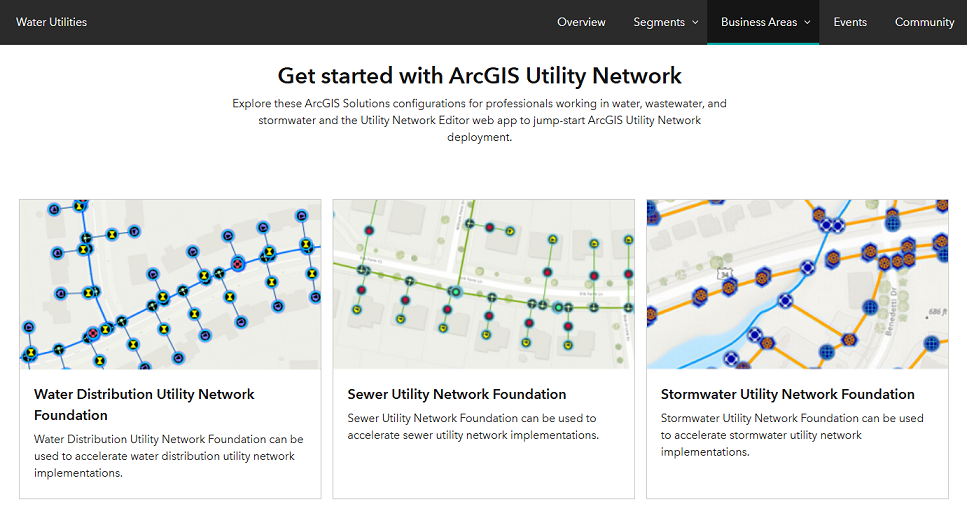Open the Community menu item
The image size is (967, 509).
924,22
